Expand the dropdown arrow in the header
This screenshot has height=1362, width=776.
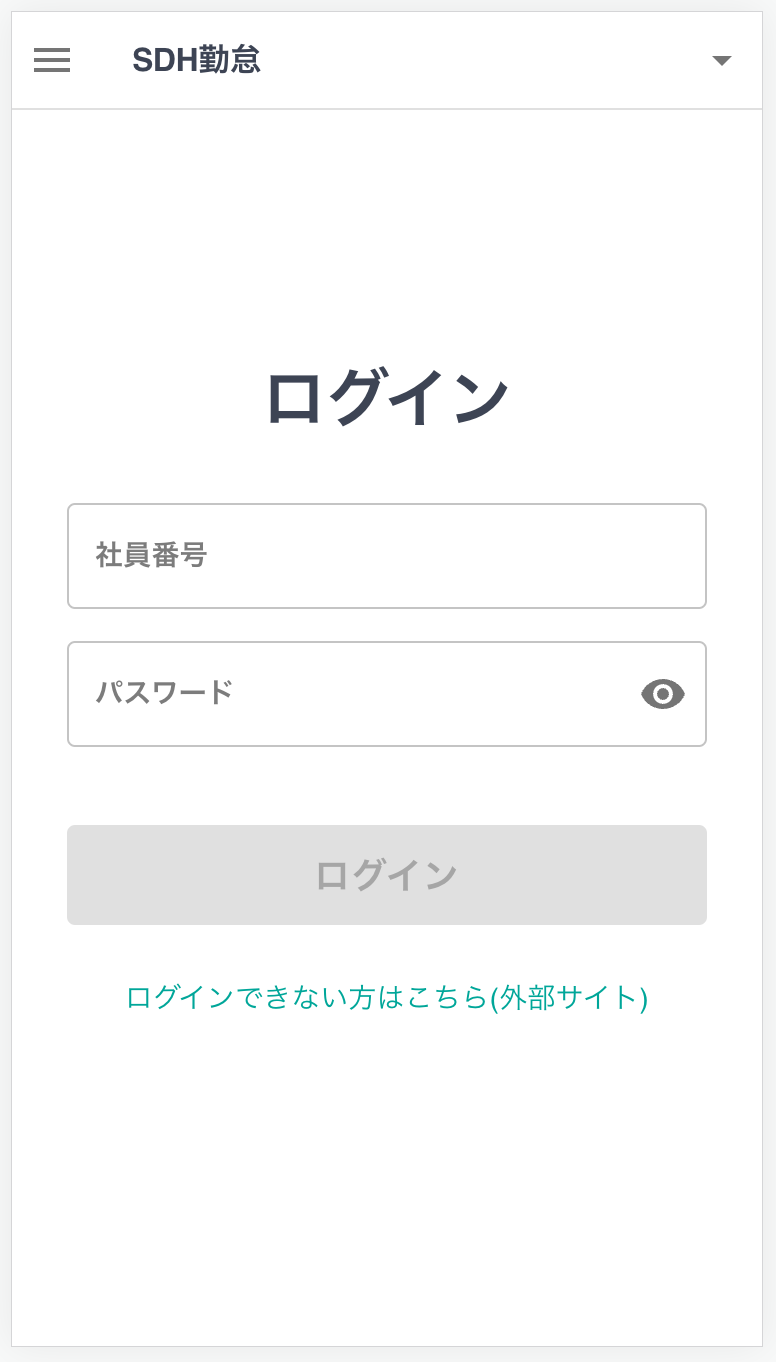722,60
